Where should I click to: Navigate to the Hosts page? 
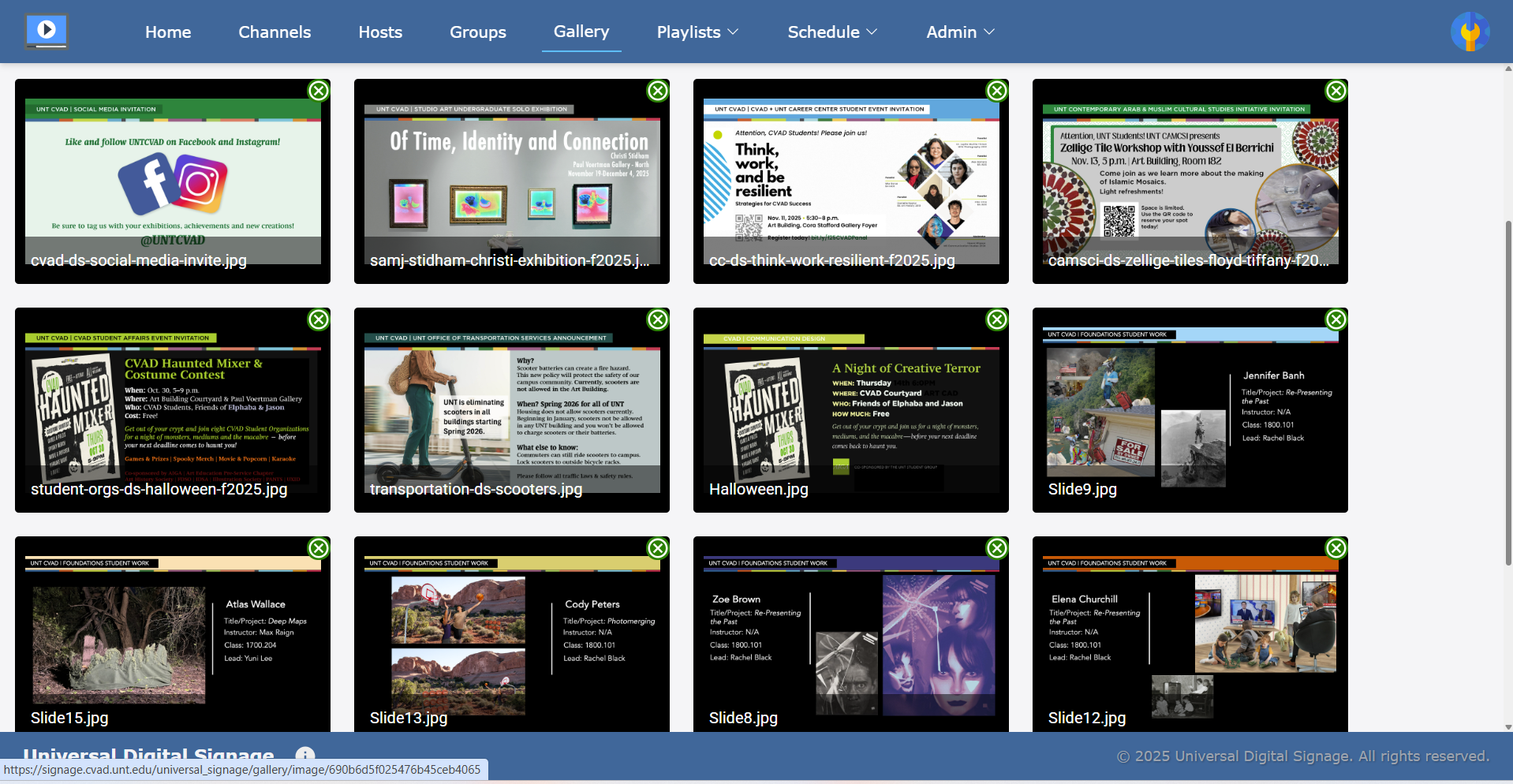[380, 32]
